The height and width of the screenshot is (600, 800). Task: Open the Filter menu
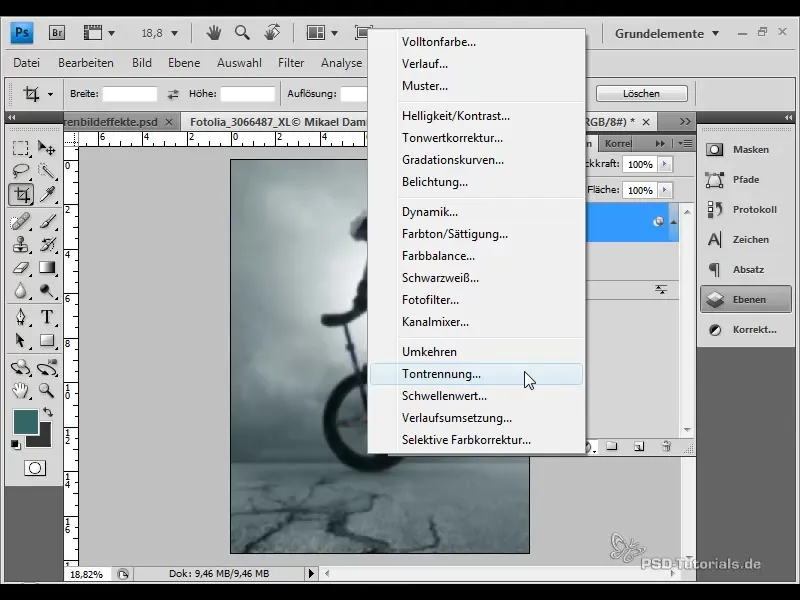[291, 63]
